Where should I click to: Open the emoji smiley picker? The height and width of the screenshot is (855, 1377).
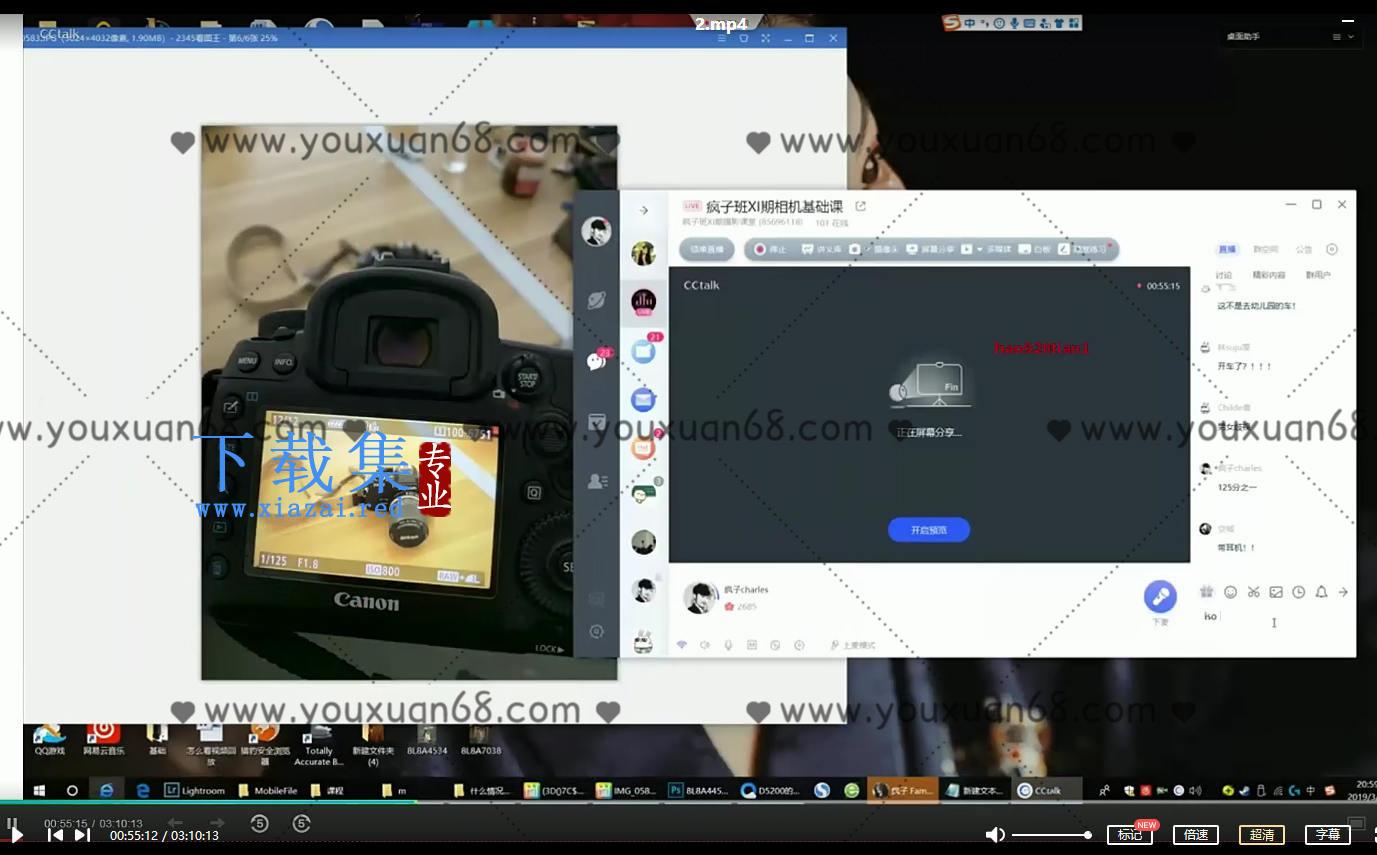click(1230, 592)
